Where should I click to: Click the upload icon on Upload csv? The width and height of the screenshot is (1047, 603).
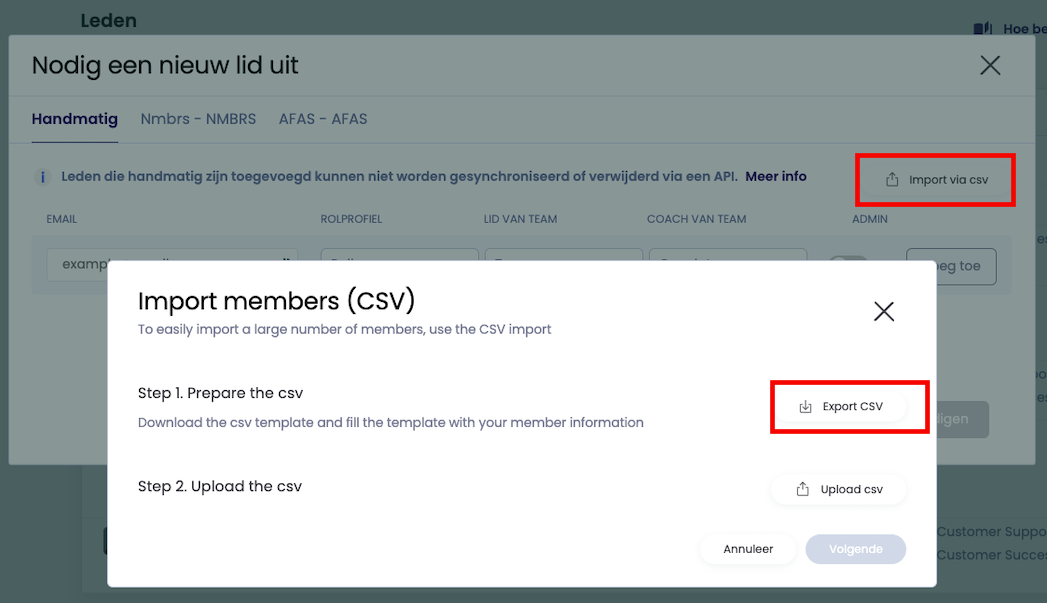[x=802, y=489]
